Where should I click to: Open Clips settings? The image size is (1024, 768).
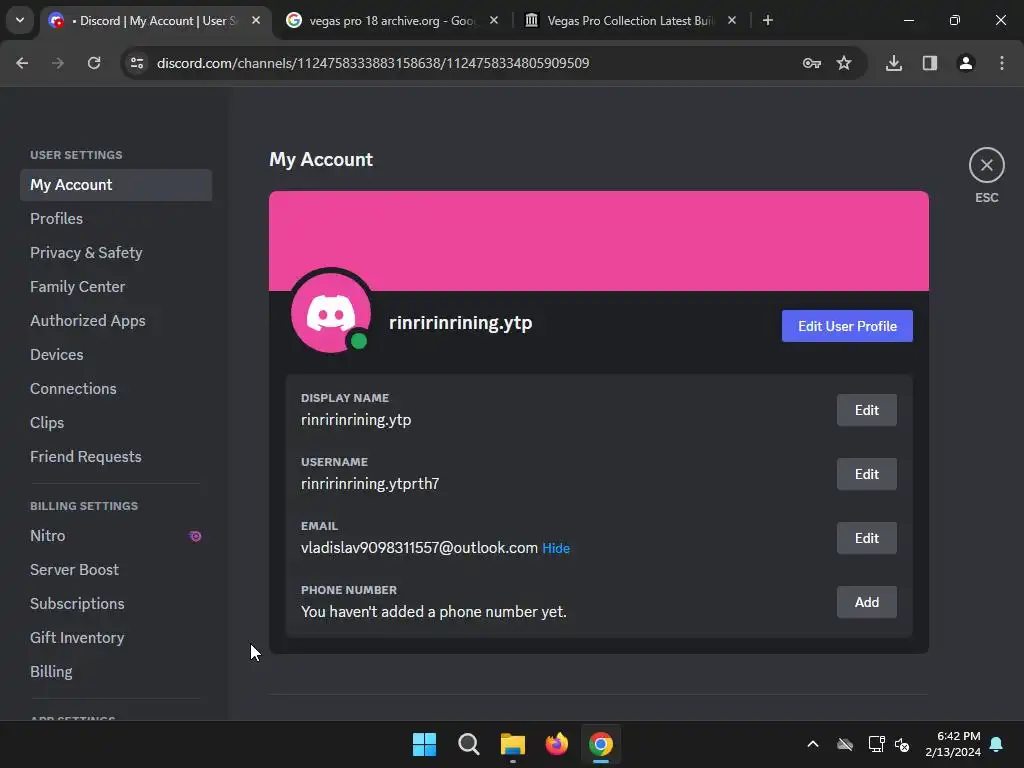click(x=116, y=423)
